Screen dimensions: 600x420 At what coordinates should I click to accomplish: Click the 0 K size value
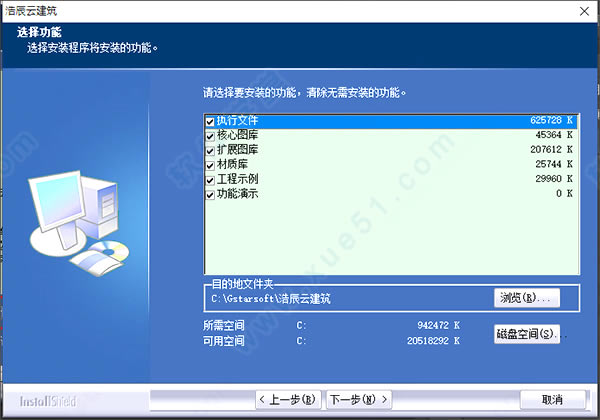point(564,194)
